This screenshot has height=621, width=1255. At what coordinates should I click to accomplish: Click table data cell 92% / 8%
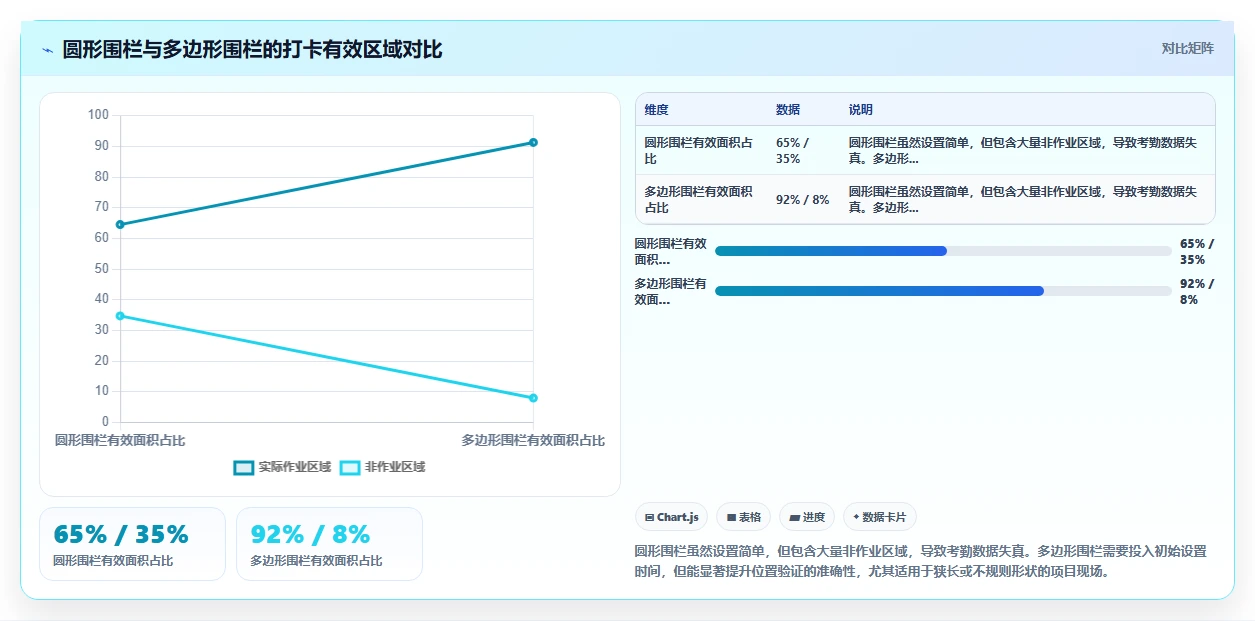point(803,199)
